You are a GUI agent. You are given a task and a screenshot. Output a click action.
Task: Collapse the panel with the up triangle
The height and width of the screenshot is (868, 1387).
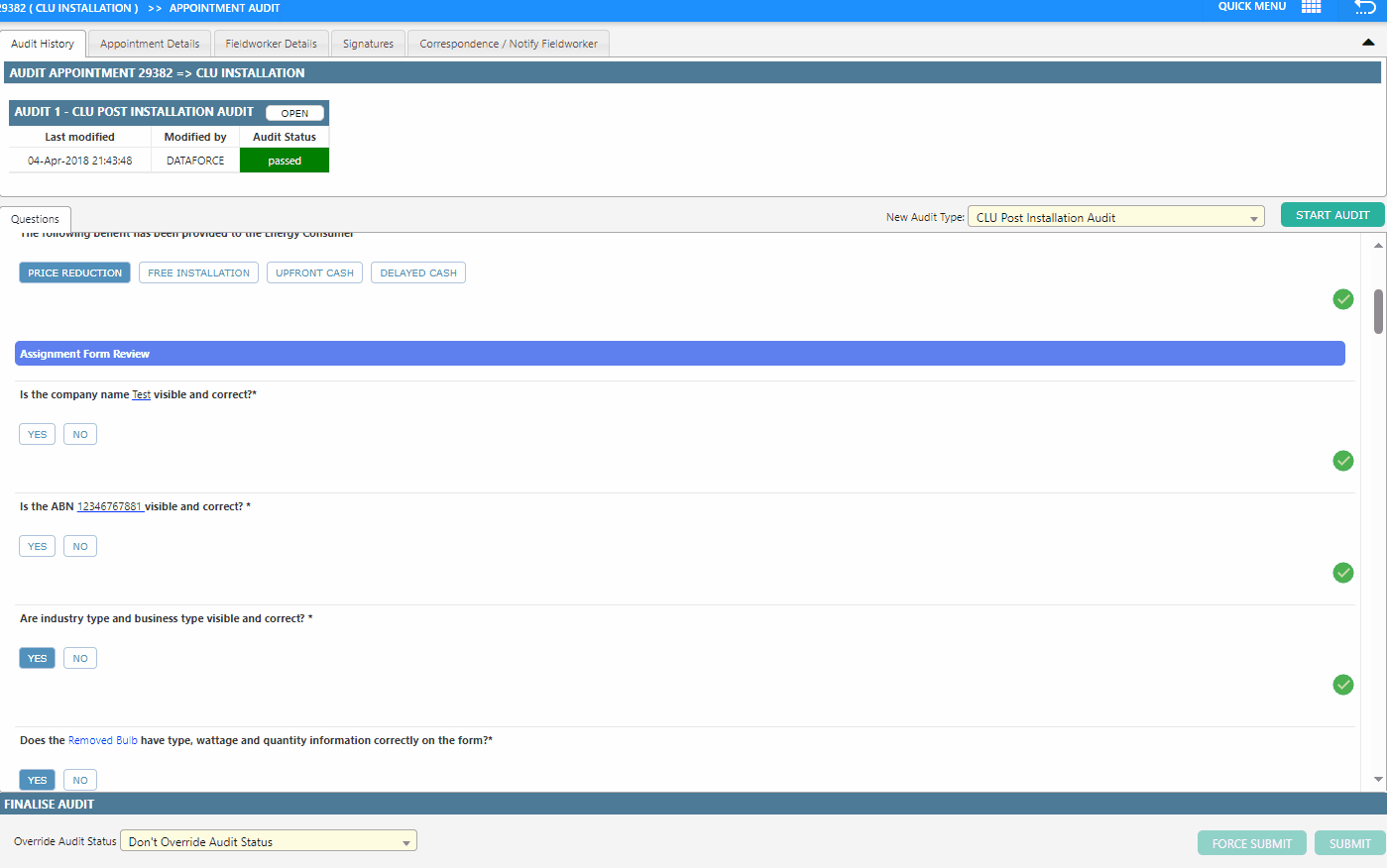tap(1368, 43)
